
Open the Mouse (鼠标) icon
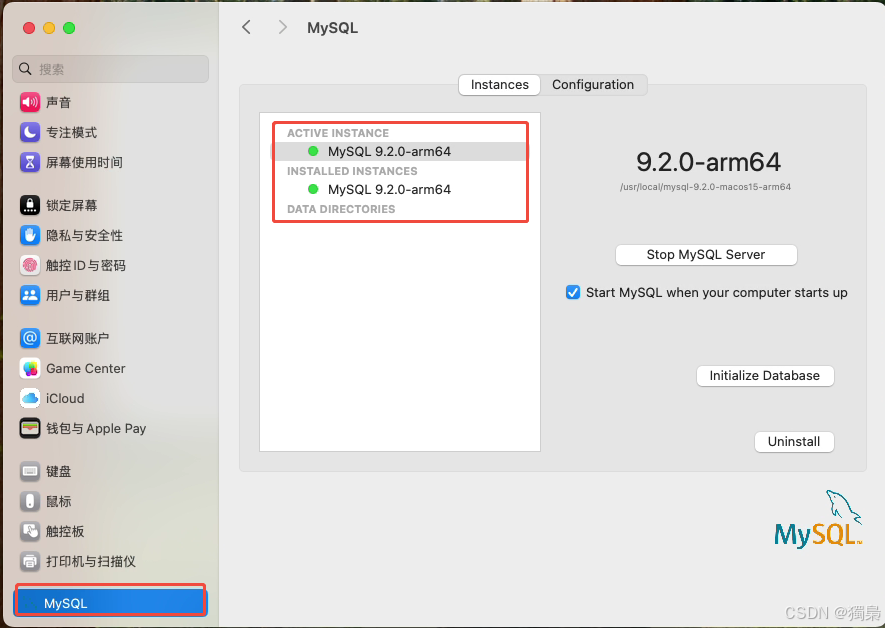30,501
